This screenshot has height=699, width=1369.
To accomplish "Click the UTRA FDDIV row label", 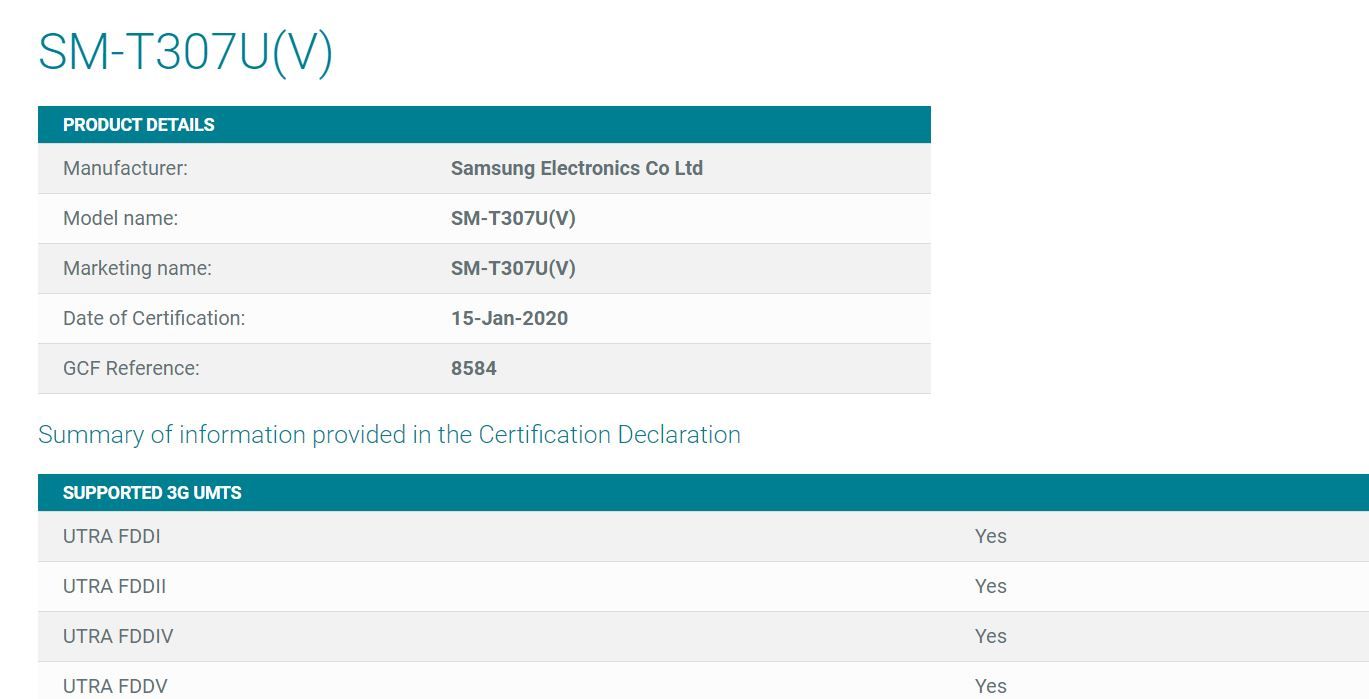I will coord(118,636).
